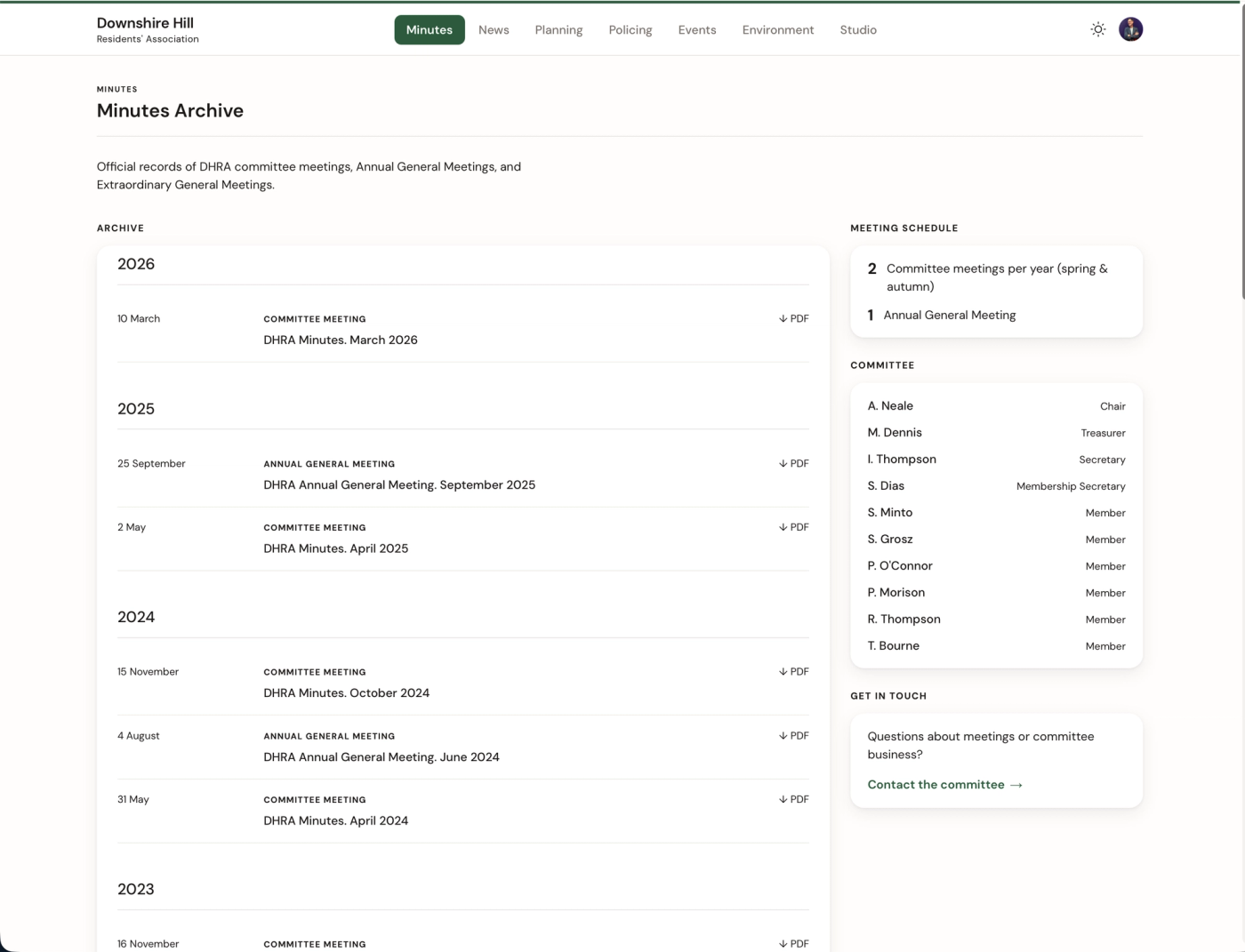Click committee member A. Neale
1245x952 pixels.
coord(890,405)
